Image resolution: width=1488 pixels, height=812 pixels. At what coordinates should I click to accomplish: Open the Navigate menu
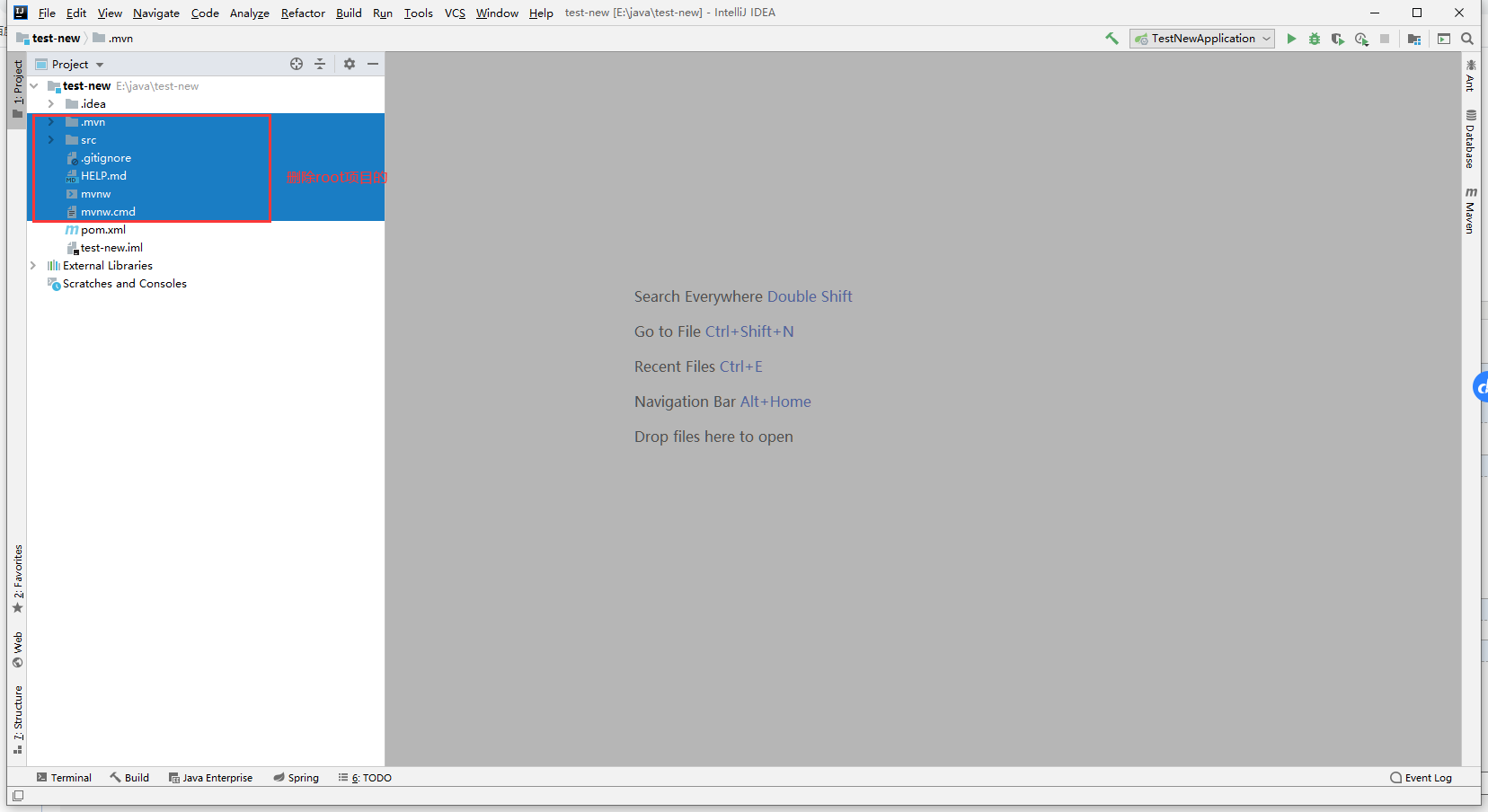tap(156, 13)
